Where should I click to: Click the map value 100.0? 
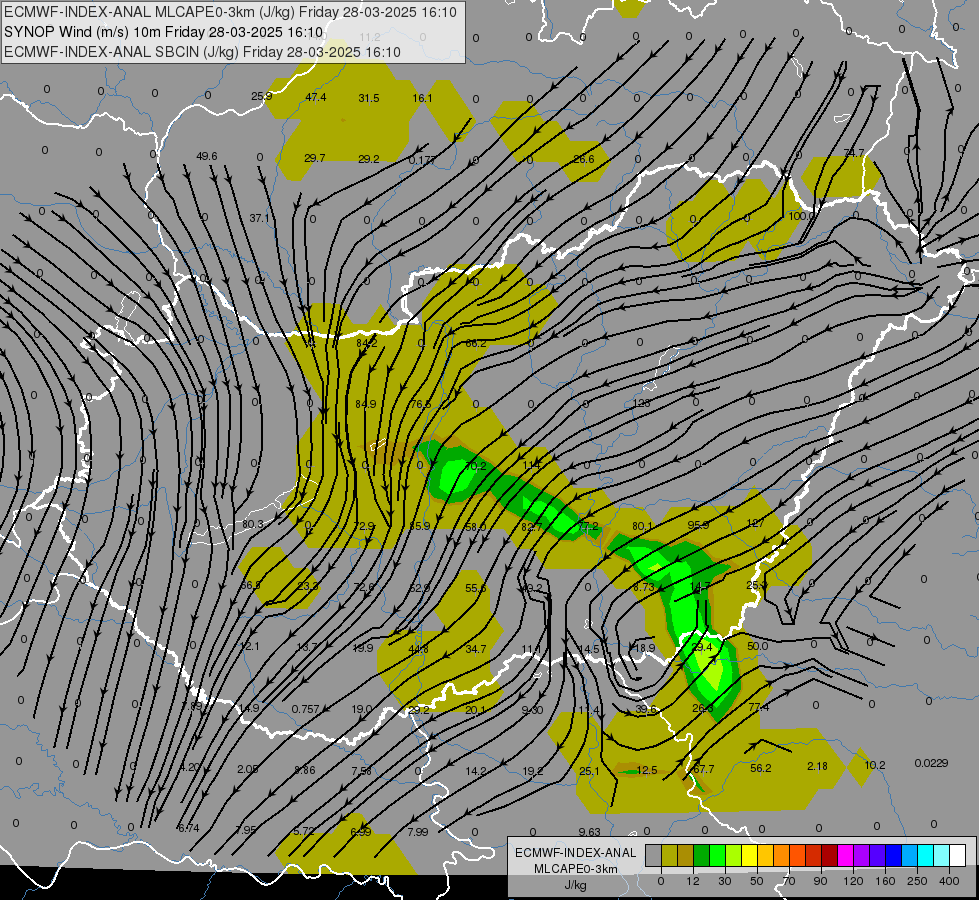[x=802, y=216]
